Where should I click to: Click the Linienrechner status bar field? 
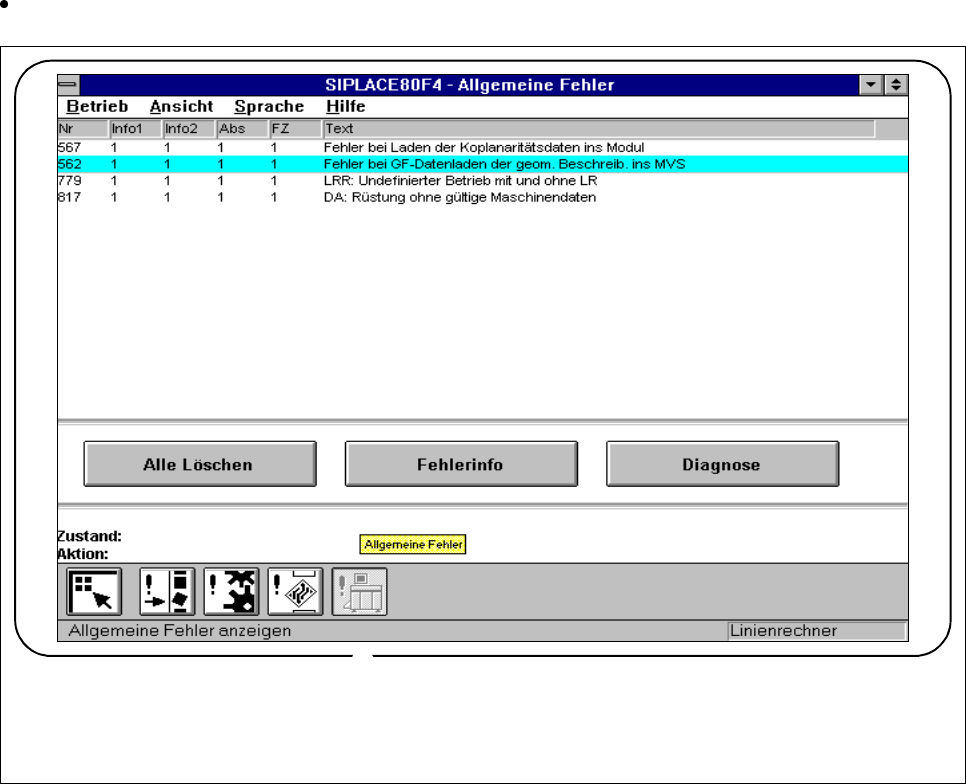[x=816, y=631]
